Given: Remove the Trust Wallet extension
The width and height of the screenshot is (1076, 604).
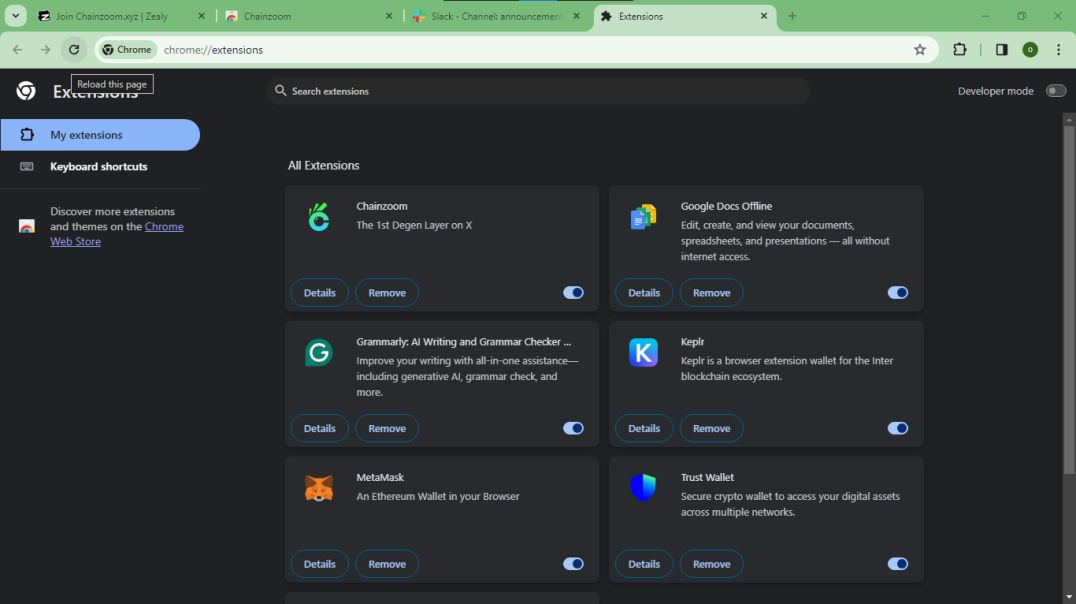Looking at the screenshot, I should tap(712, 564).
